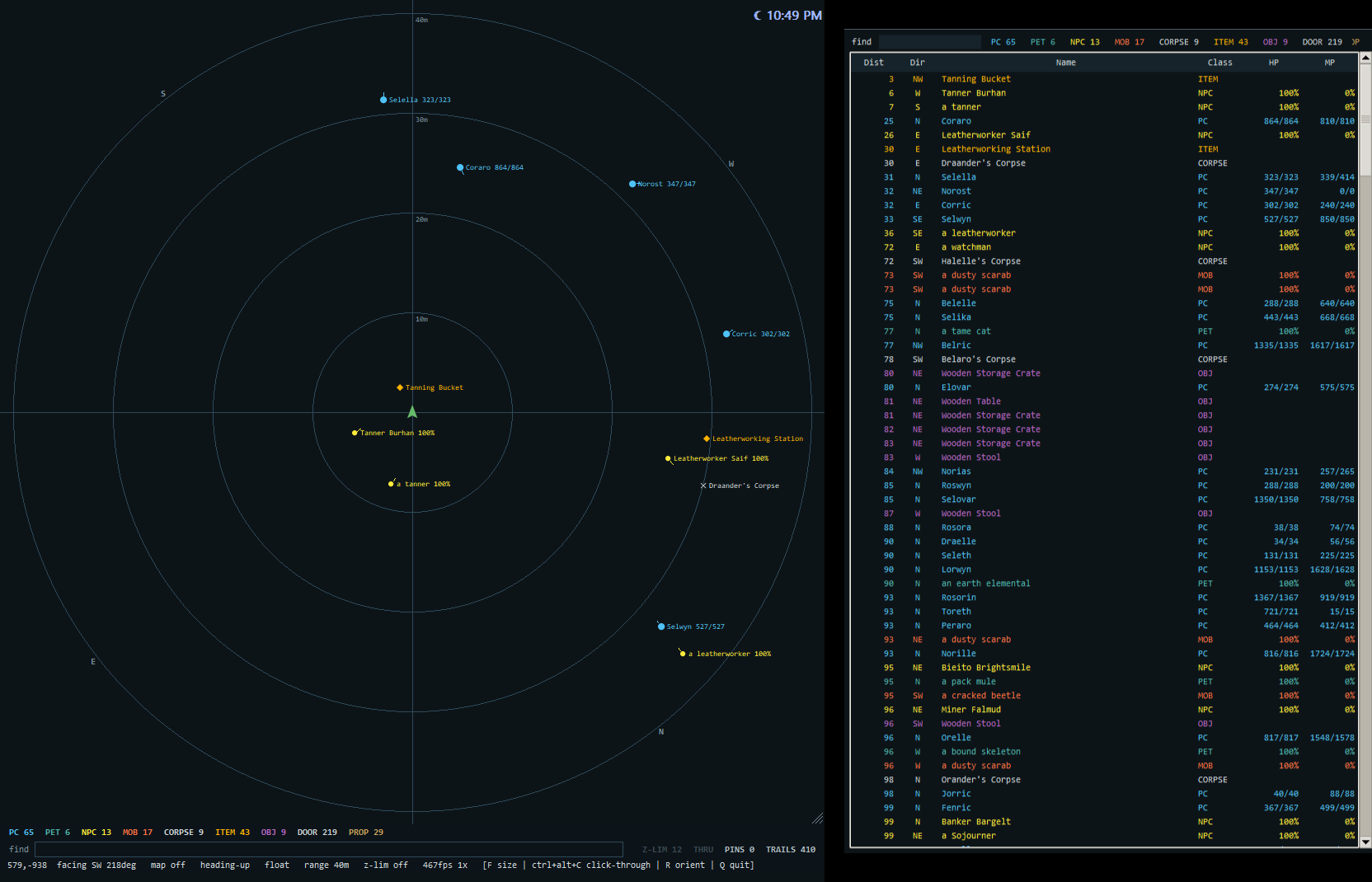The height and width of the screenshot is (882, 1372).
Task: Toggle the PROP 29 filter under the radar
Action: (x=366, y=833)
